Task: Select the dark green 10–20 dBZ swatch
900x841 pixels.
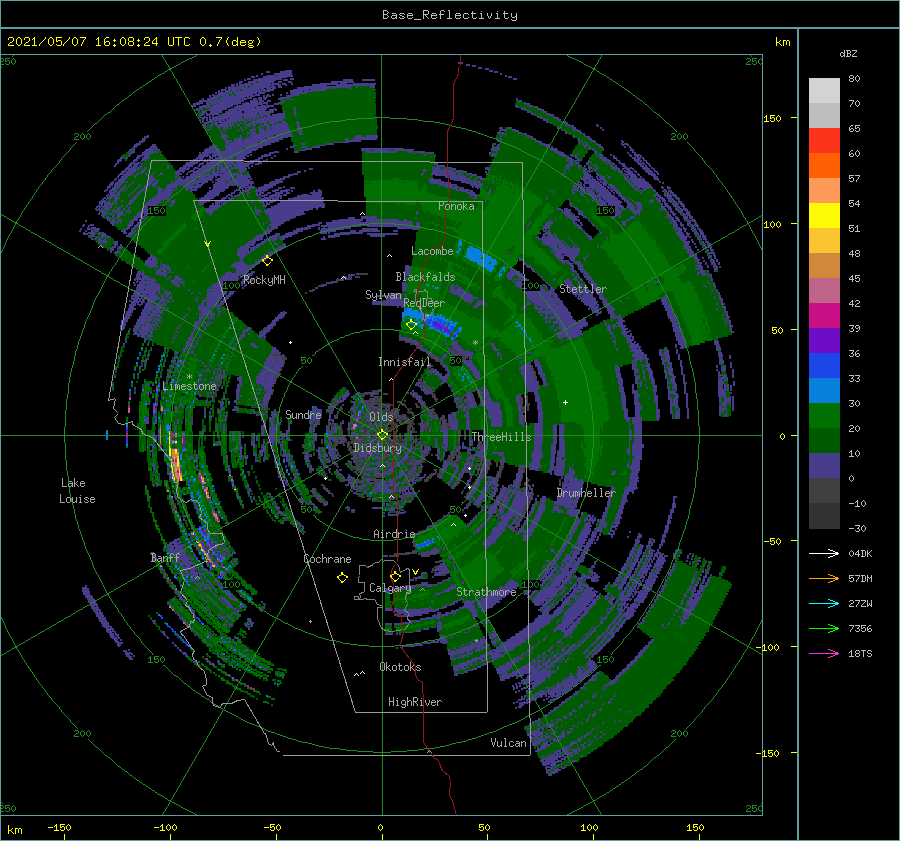Action: click(x=824, y=441)
